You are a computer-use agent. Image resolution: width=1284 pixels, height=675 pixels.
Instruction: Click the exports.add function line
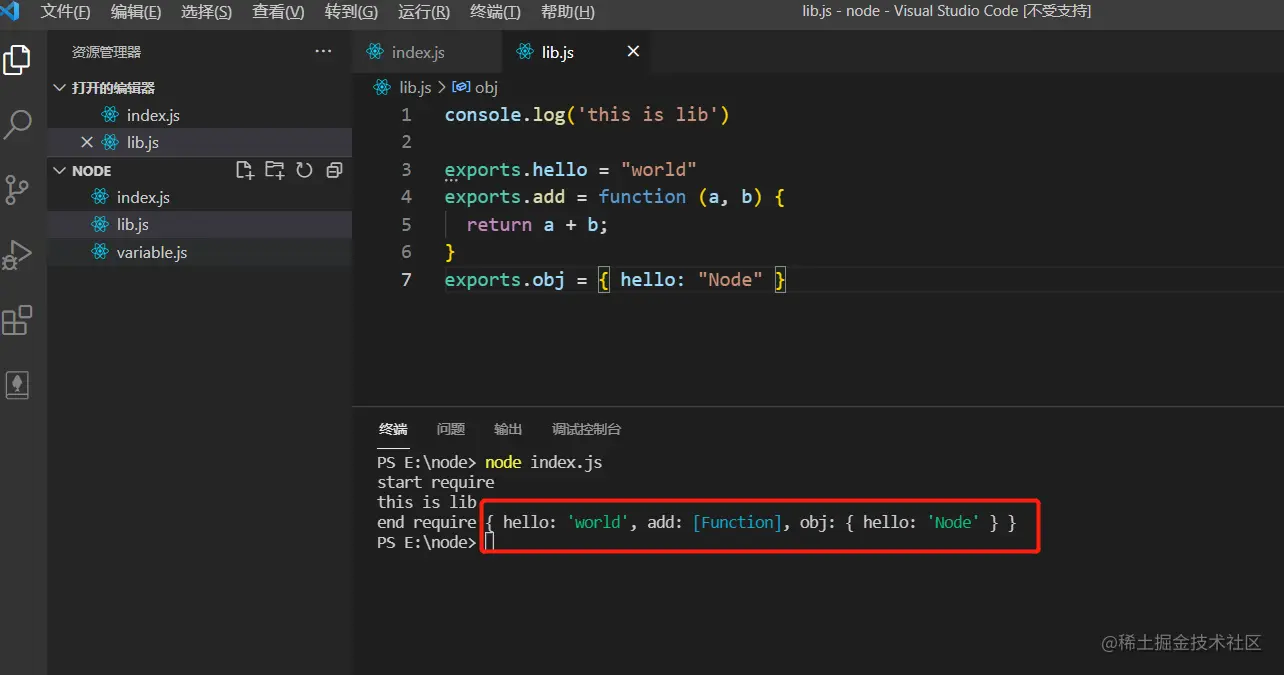(615, 197)
